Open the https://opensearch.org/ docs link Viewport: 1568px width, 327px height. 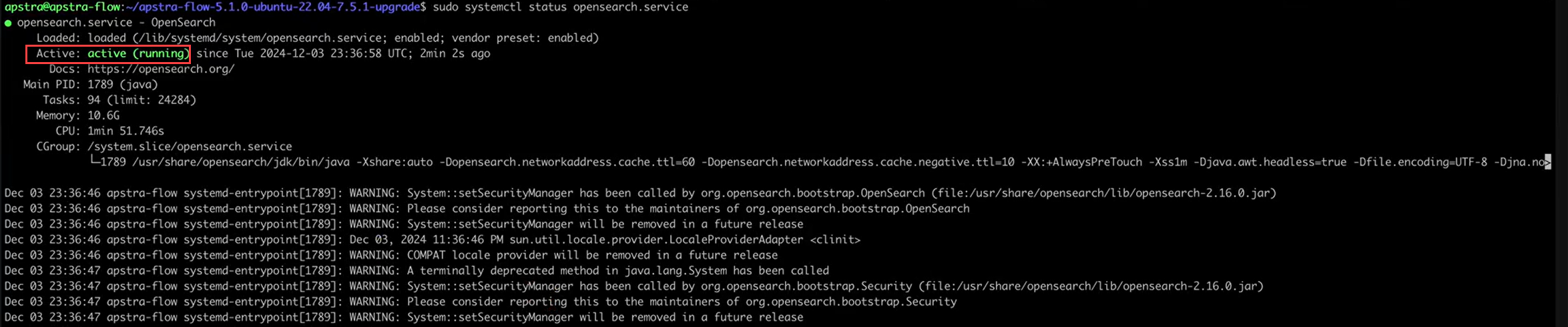click(x=161, y=69)
